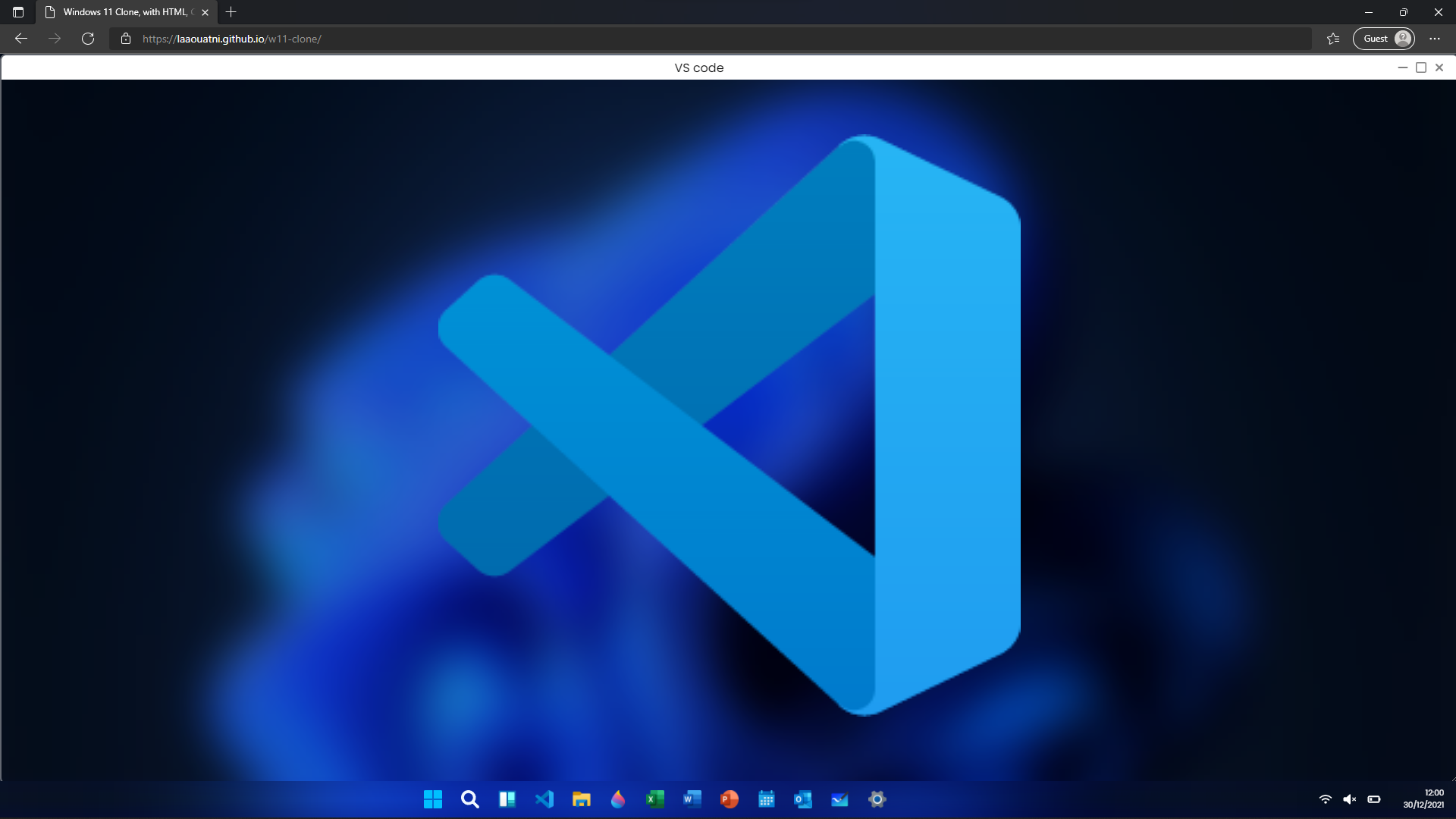
Task: Open Search from the taskbar
Action: 470,799
